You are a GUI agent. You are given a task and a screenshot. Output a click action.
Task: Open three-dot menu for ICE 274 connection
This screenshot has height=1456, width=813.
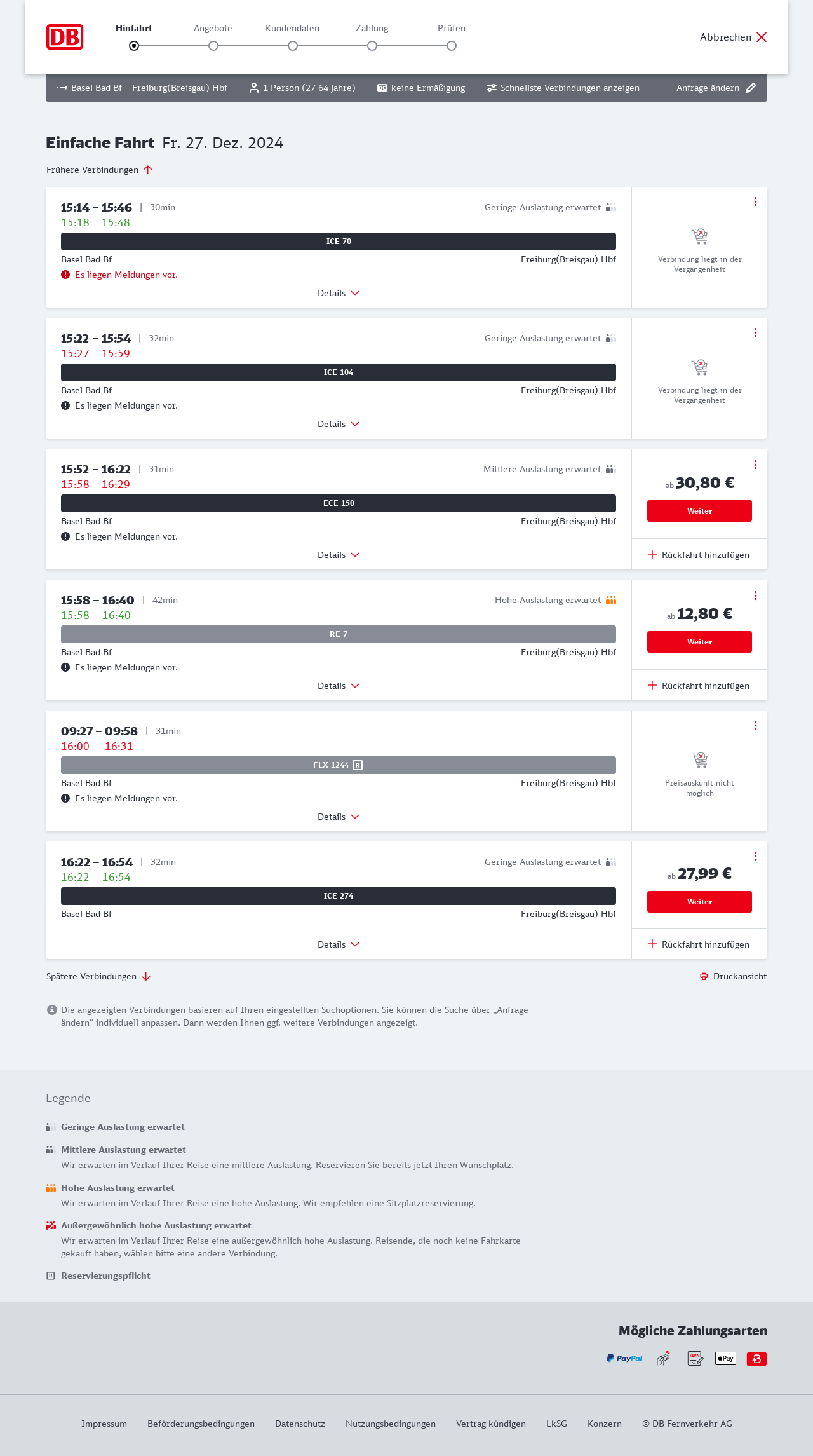[755, 856]
